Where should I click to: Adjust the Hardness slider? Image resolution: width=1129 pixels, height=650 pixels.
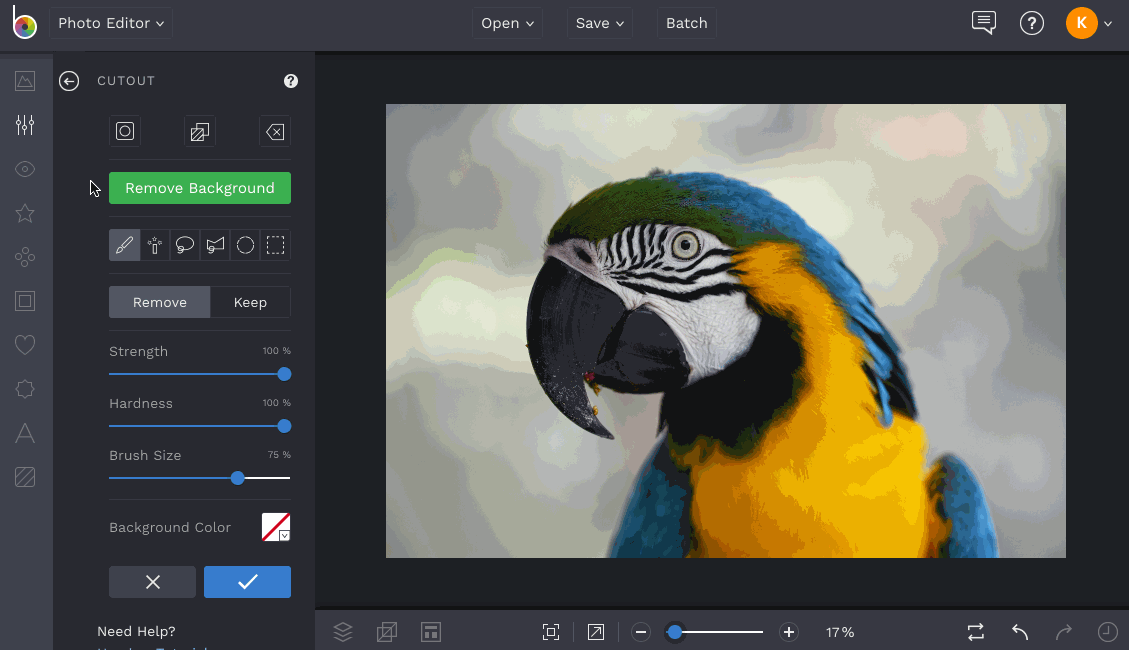click(x=200, y=426)
